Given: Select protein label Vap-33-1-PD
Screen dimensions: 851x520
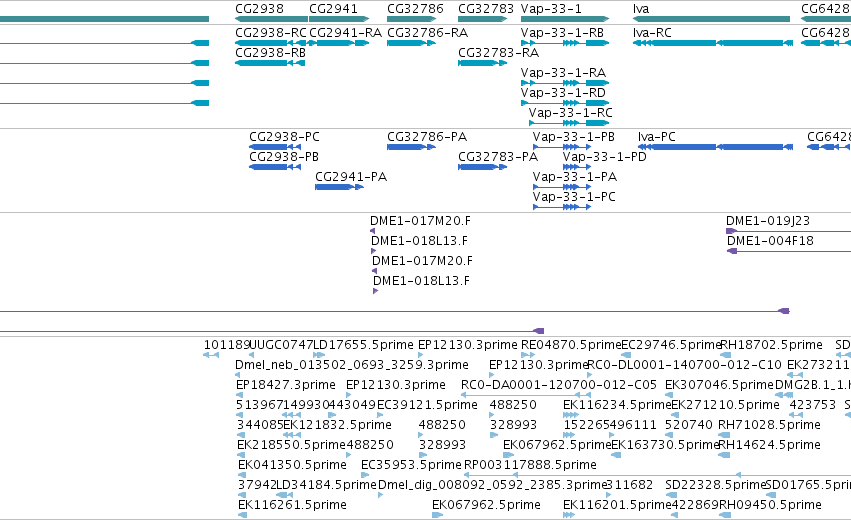Looking at the screenshot, I should point(605,157).
